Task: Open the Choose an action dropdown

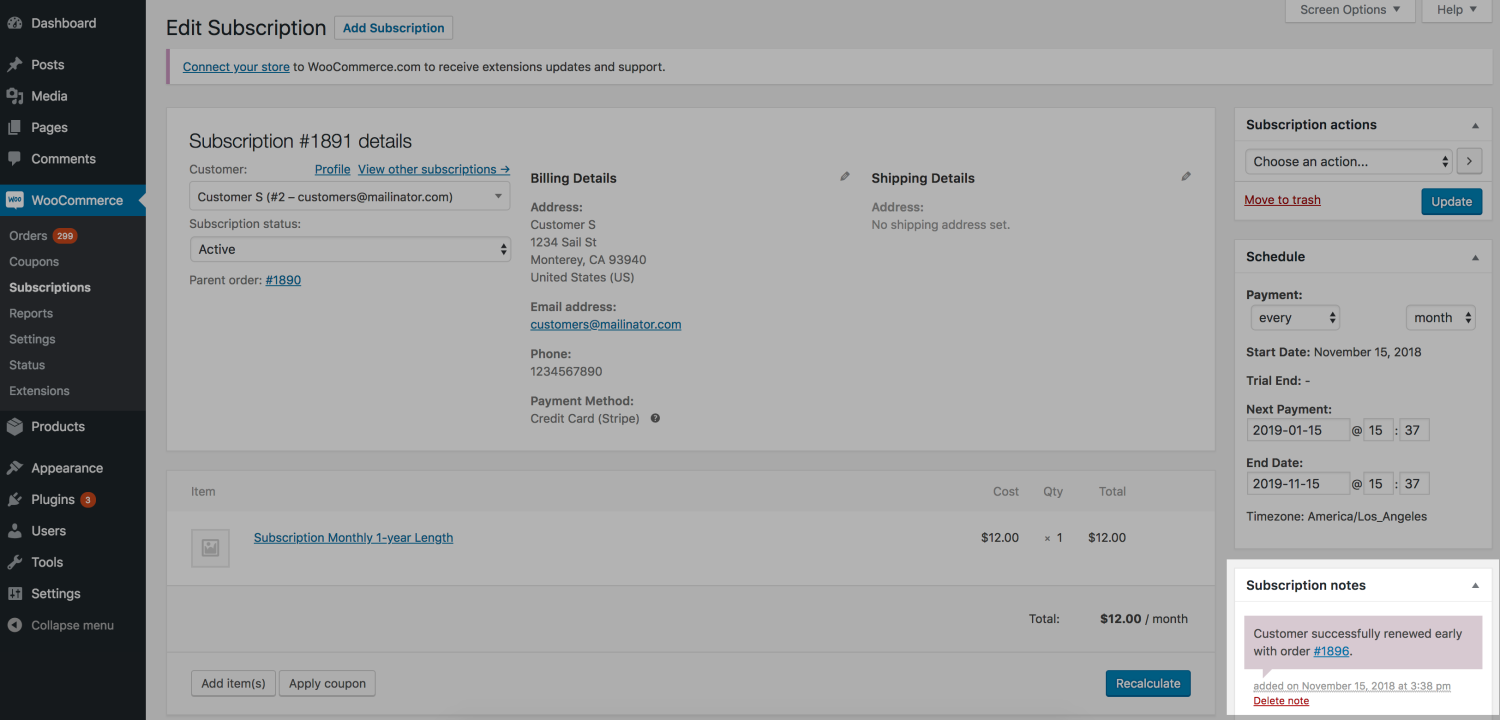Action: tap(1348, 160)
